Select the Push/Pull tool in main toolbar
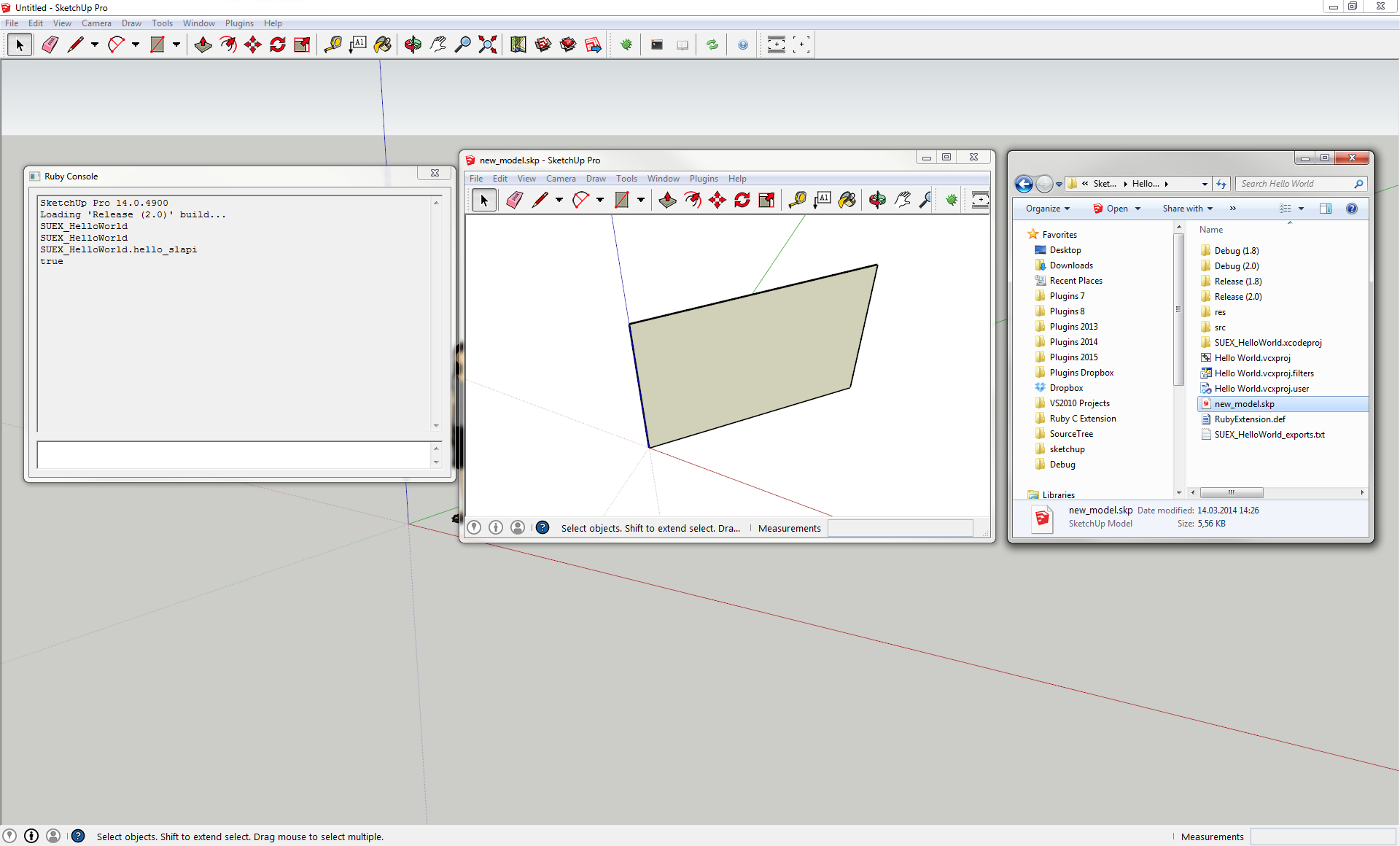The image size is (1400, 846). (x=203, y=45)
